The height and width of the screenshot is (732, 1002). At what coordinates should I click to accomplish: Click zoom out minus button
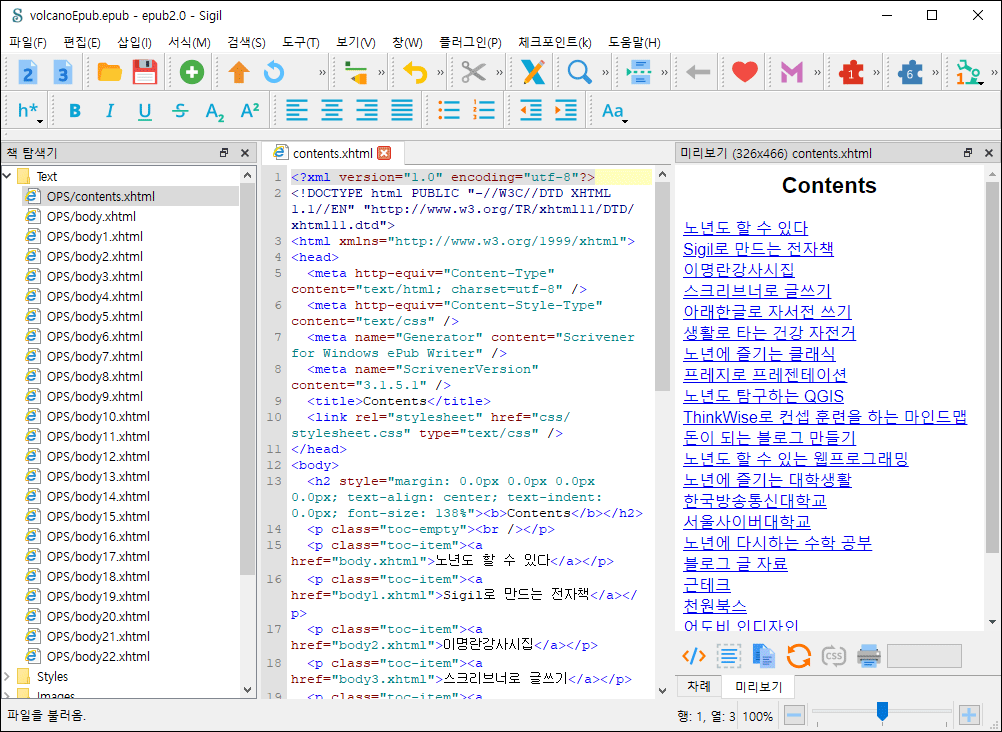point(794,715)
